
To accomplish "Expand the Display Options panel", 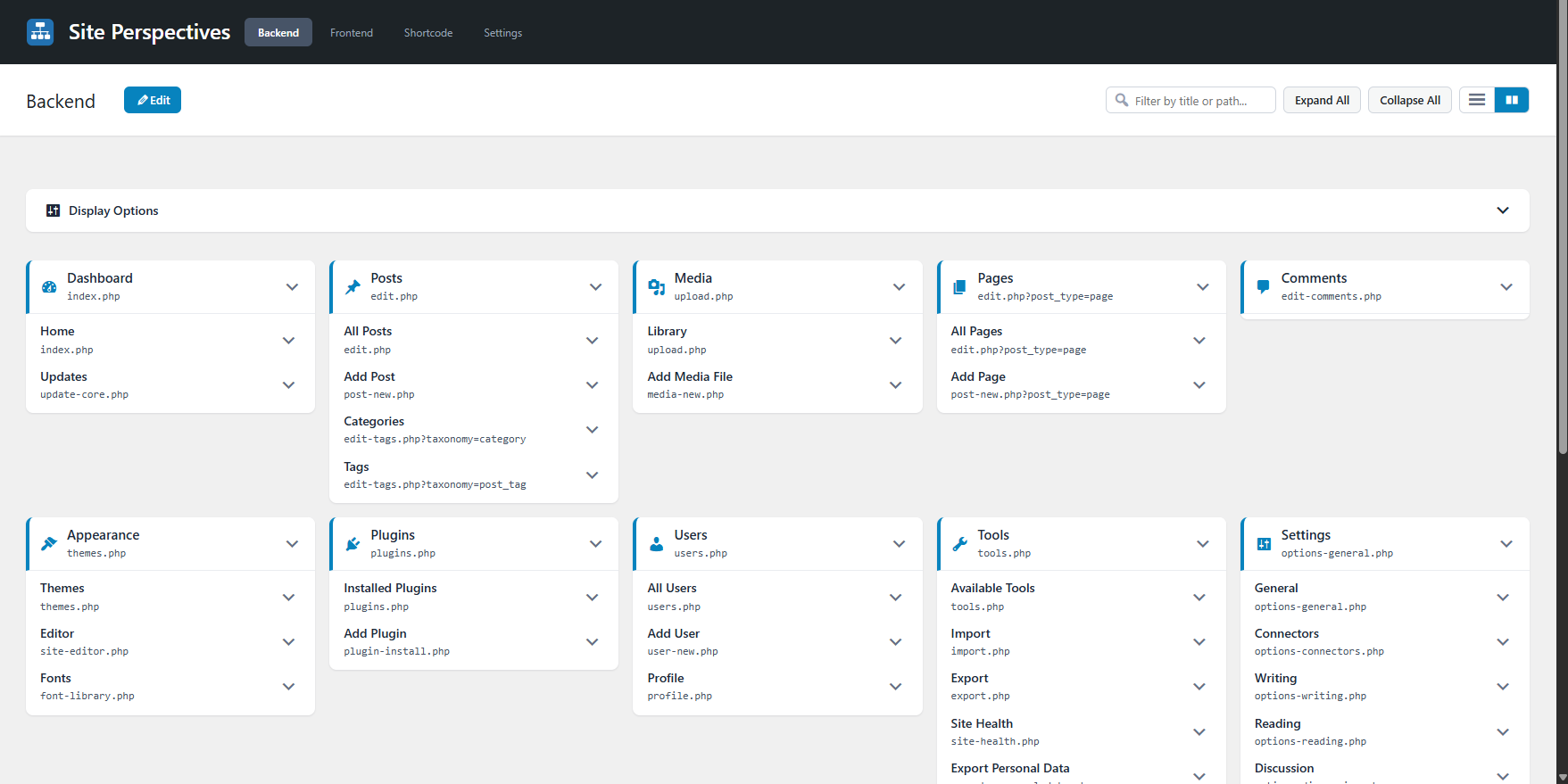I will coord(1503,210).
